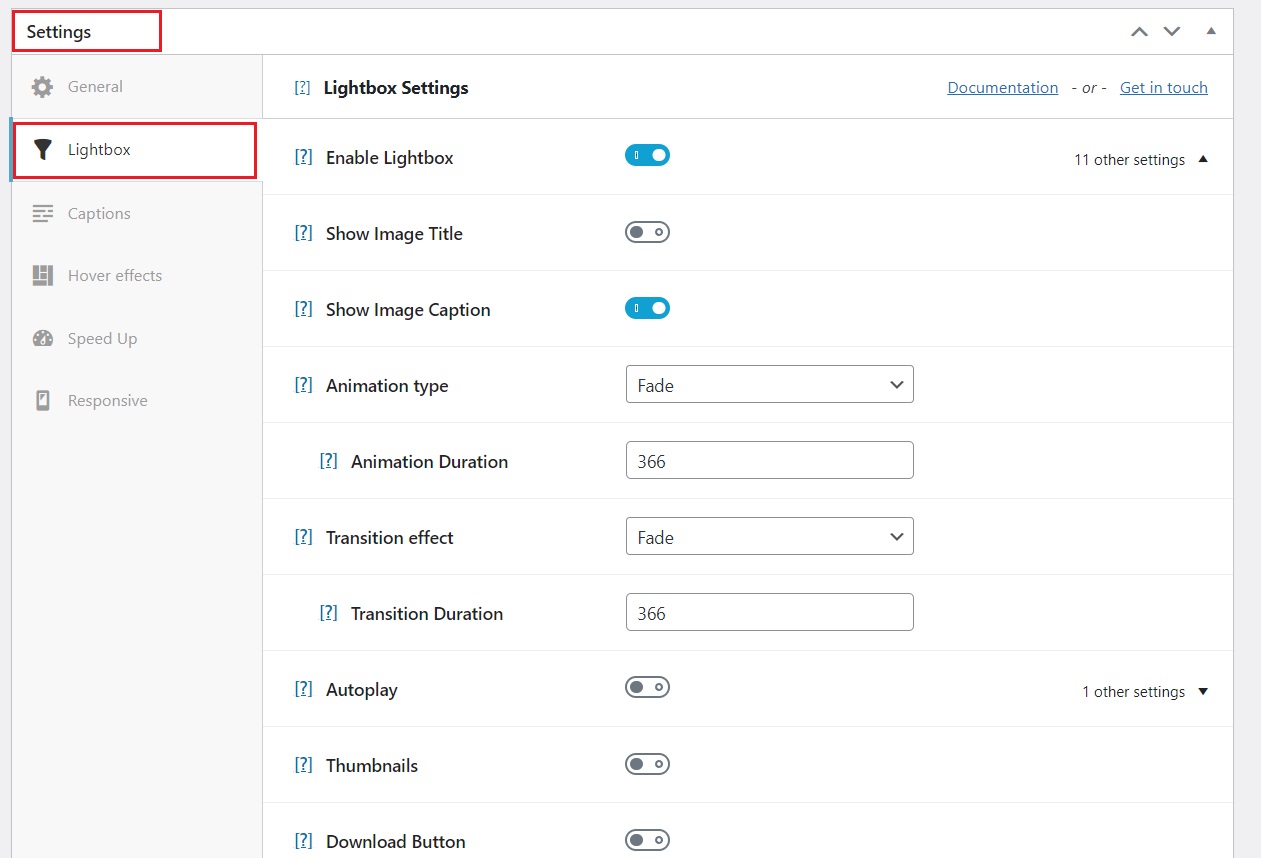Click the Hover effects grid icon
This screenshot has width=1261, height=858.
pos(42,276)
